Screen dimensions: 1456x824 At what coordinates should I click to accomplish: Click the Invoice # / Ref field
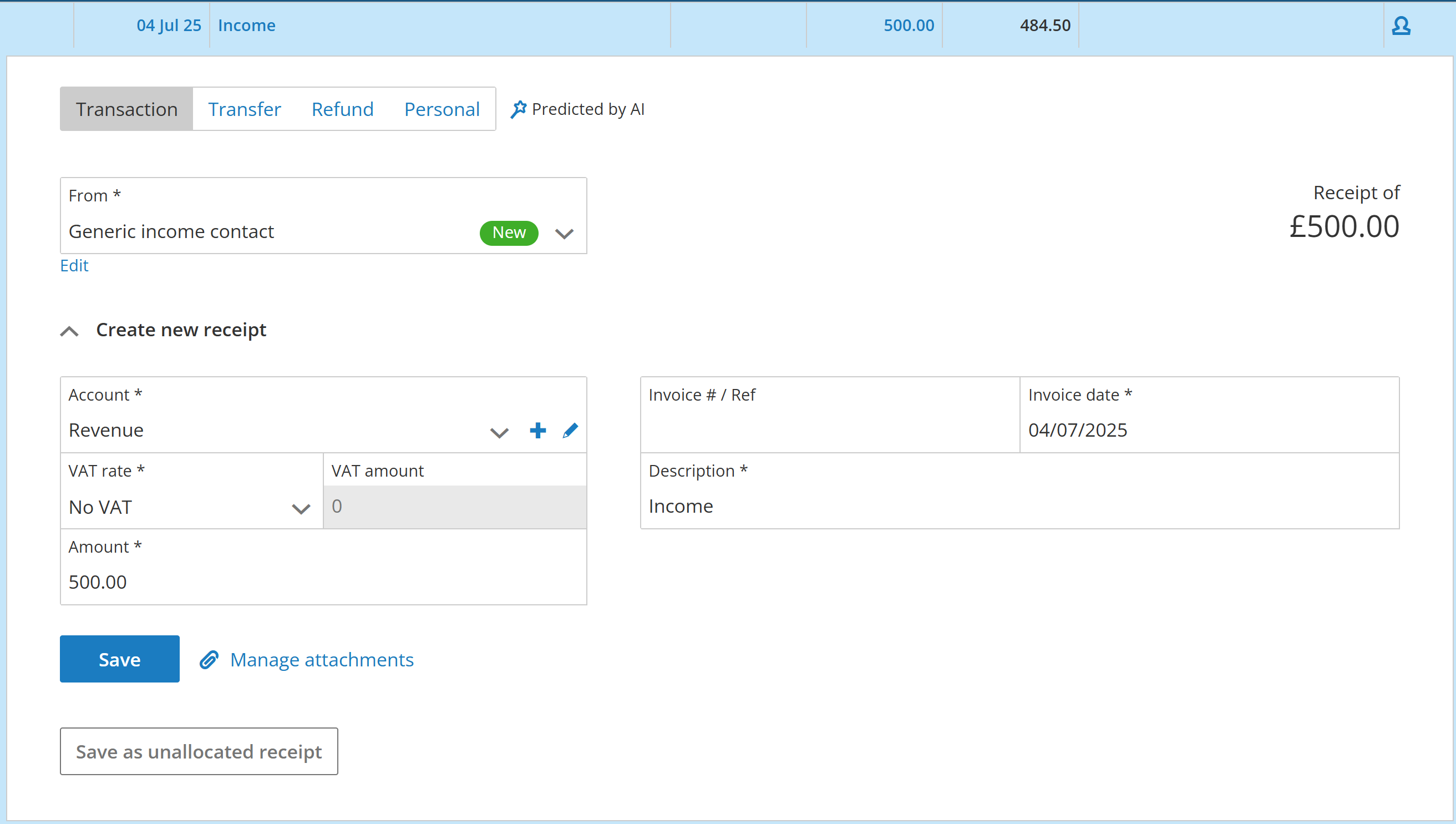click(829, 429)
